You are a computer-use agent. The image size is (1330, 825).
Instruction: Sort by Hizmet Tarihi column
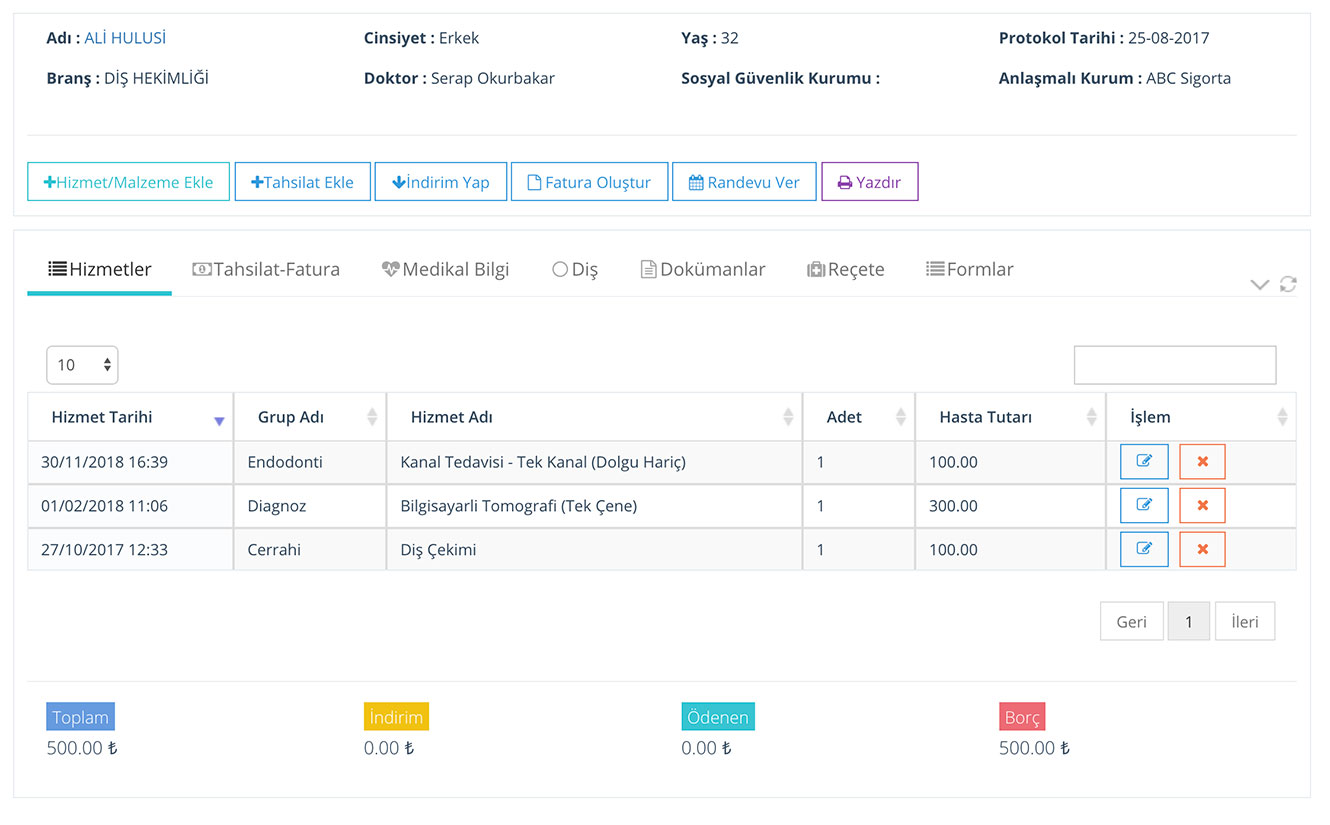tap(130, 417)
